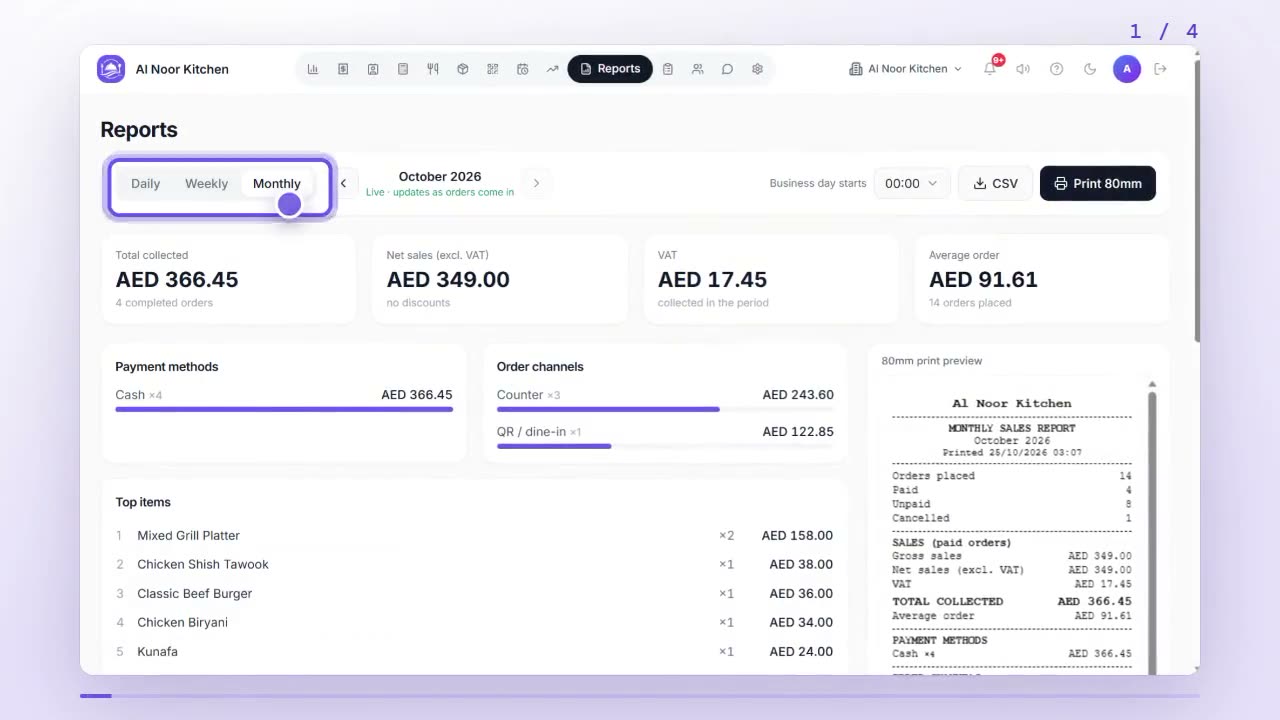Open the Al Noor Kitchen branch dropdown
Image resolution: width=1280 pixels, height=720 pixels.
(905, 69)
